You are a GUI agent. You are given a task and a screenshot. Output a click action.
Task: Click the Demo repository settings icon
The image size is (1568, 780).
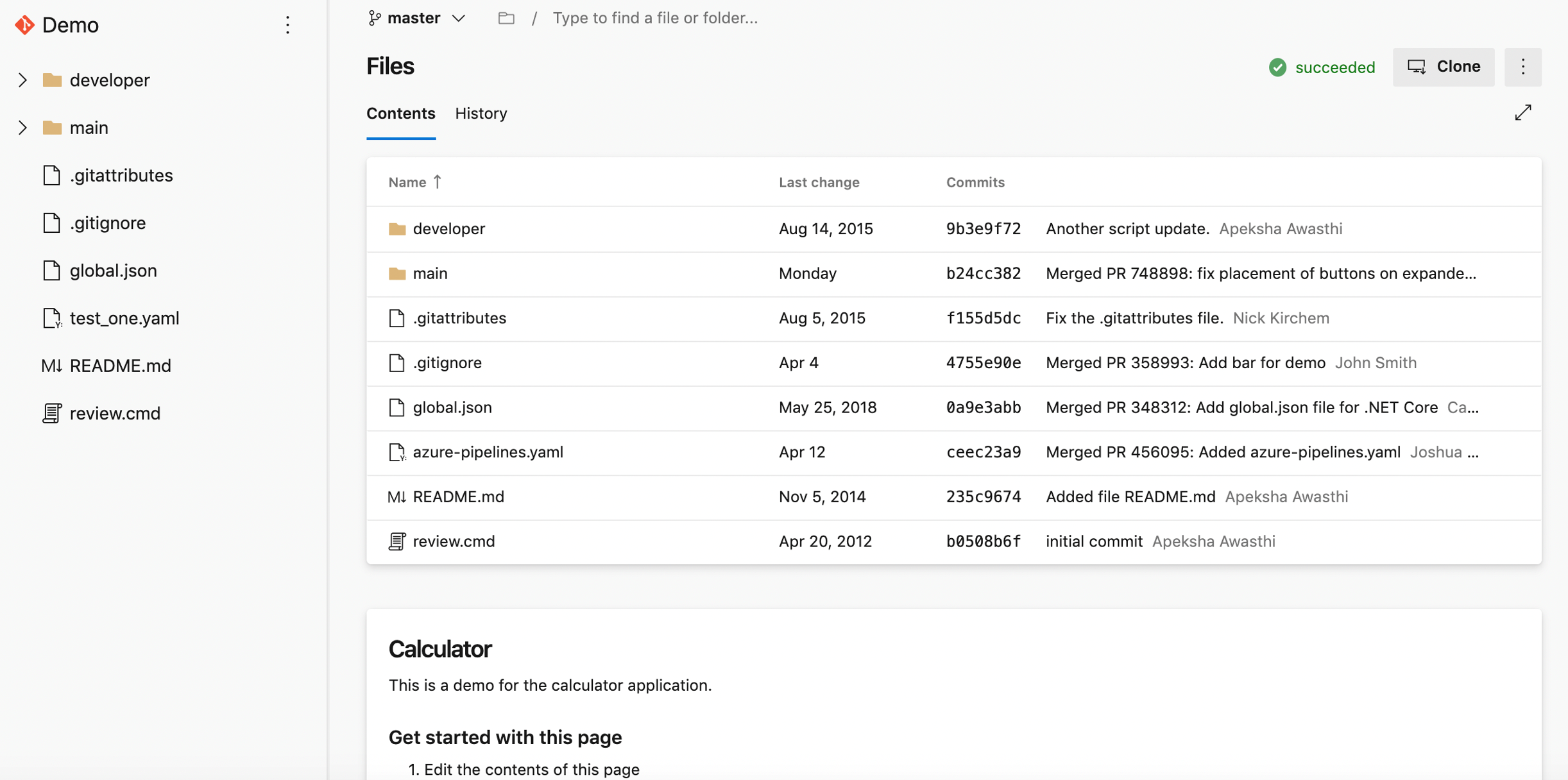pos(288,25)
